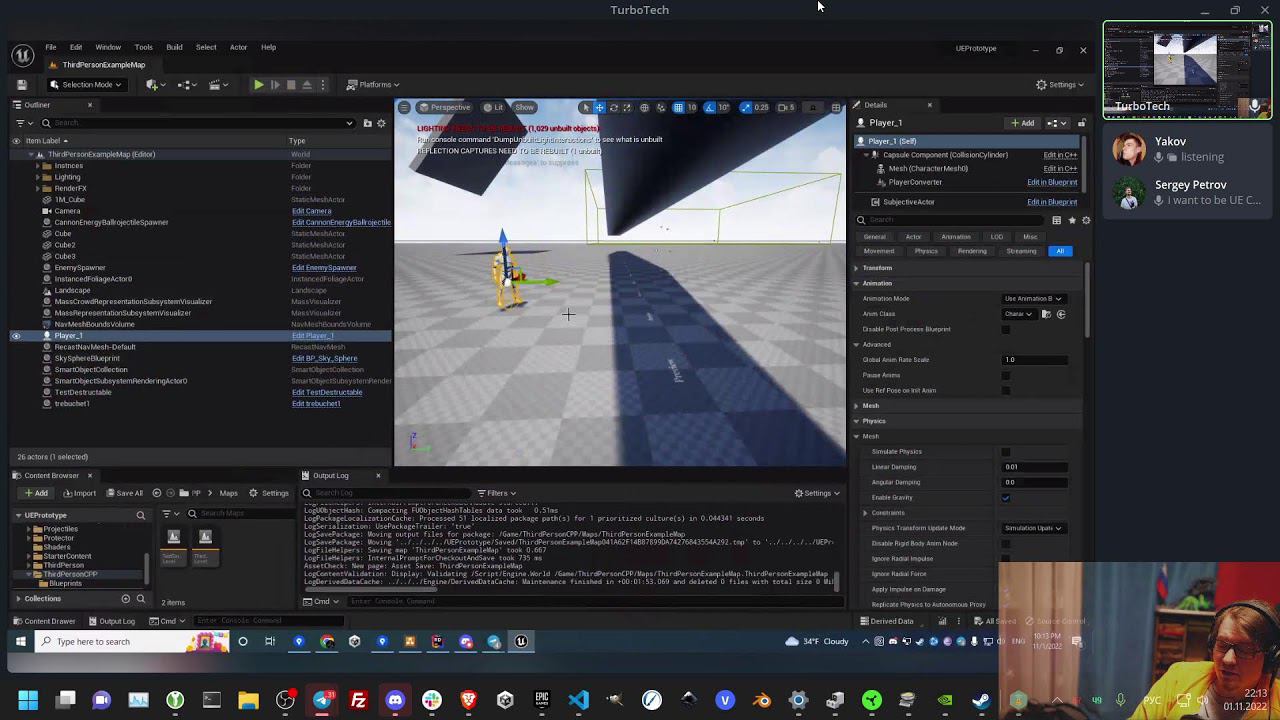Viewport: 1280px width, 720px height.
Task: Expand the Transform section in Details
Action: 857,268
